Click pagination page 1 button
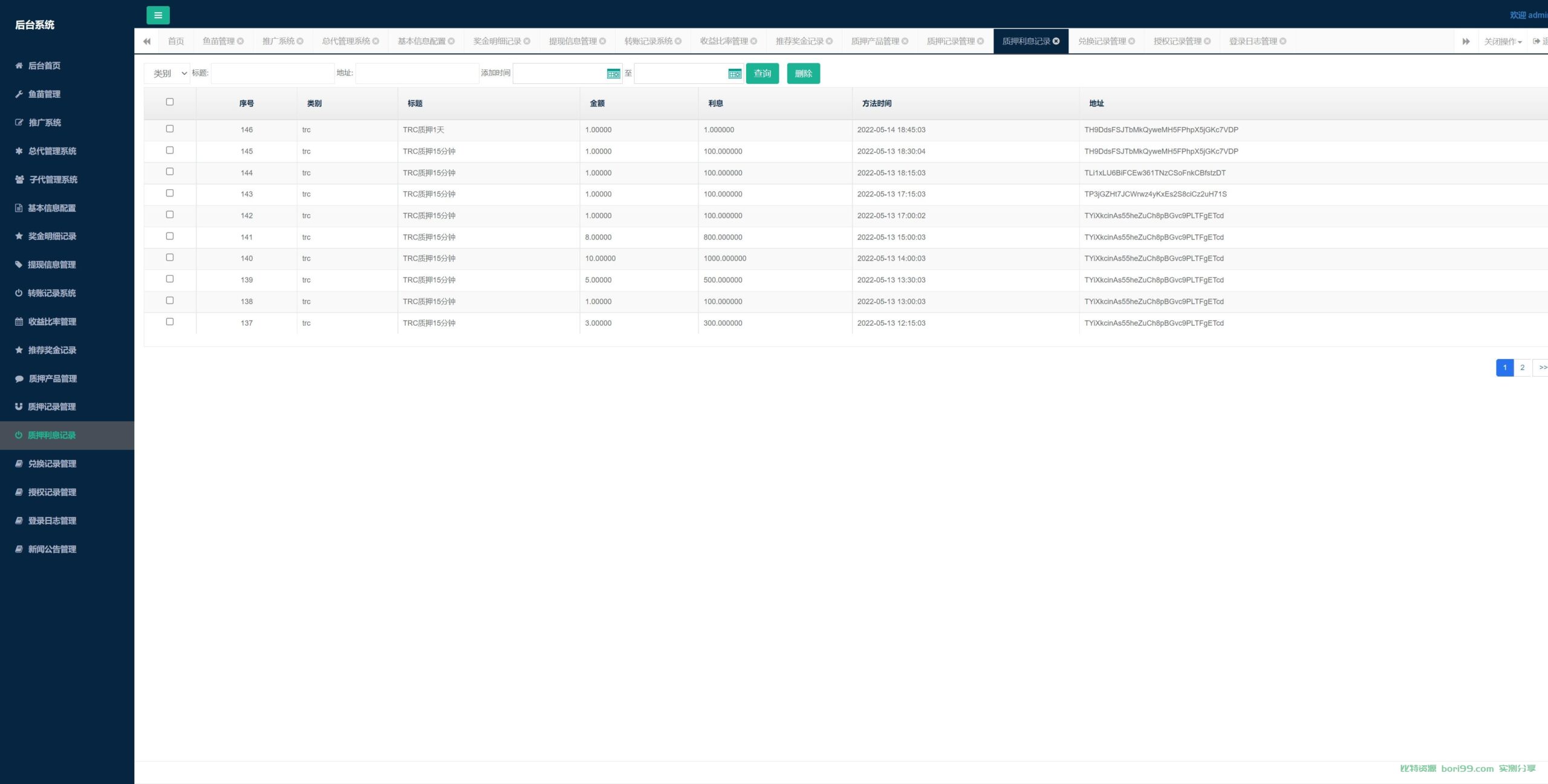The width and height of the screenshot is (1548, 784). tap(1505, 368)
